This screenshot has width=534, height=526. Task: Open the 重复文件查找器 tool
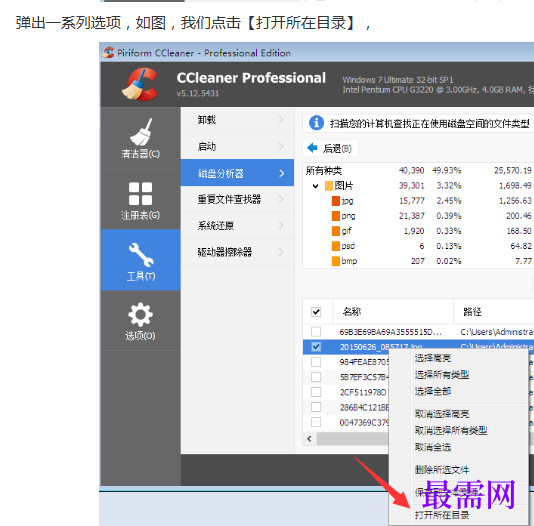coord(237,199)
